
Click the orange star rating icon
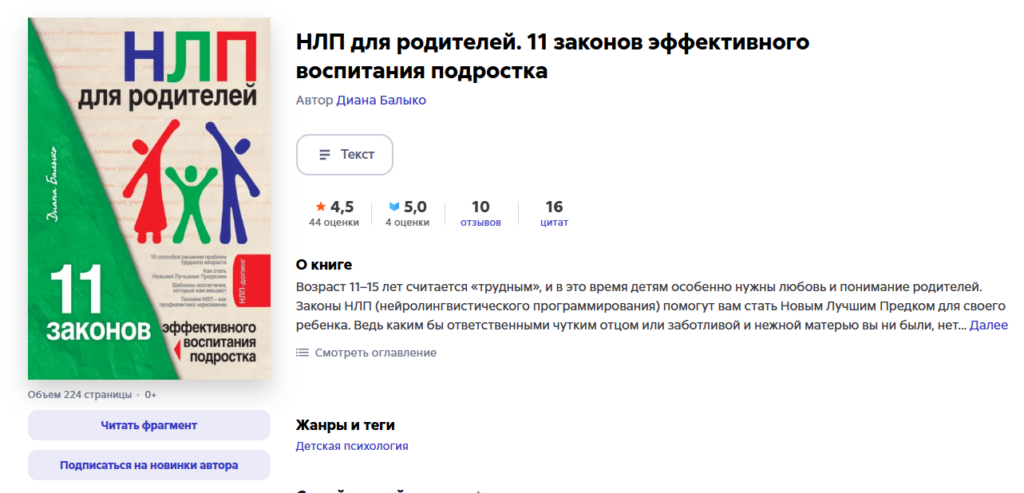[x=320, y=207]
